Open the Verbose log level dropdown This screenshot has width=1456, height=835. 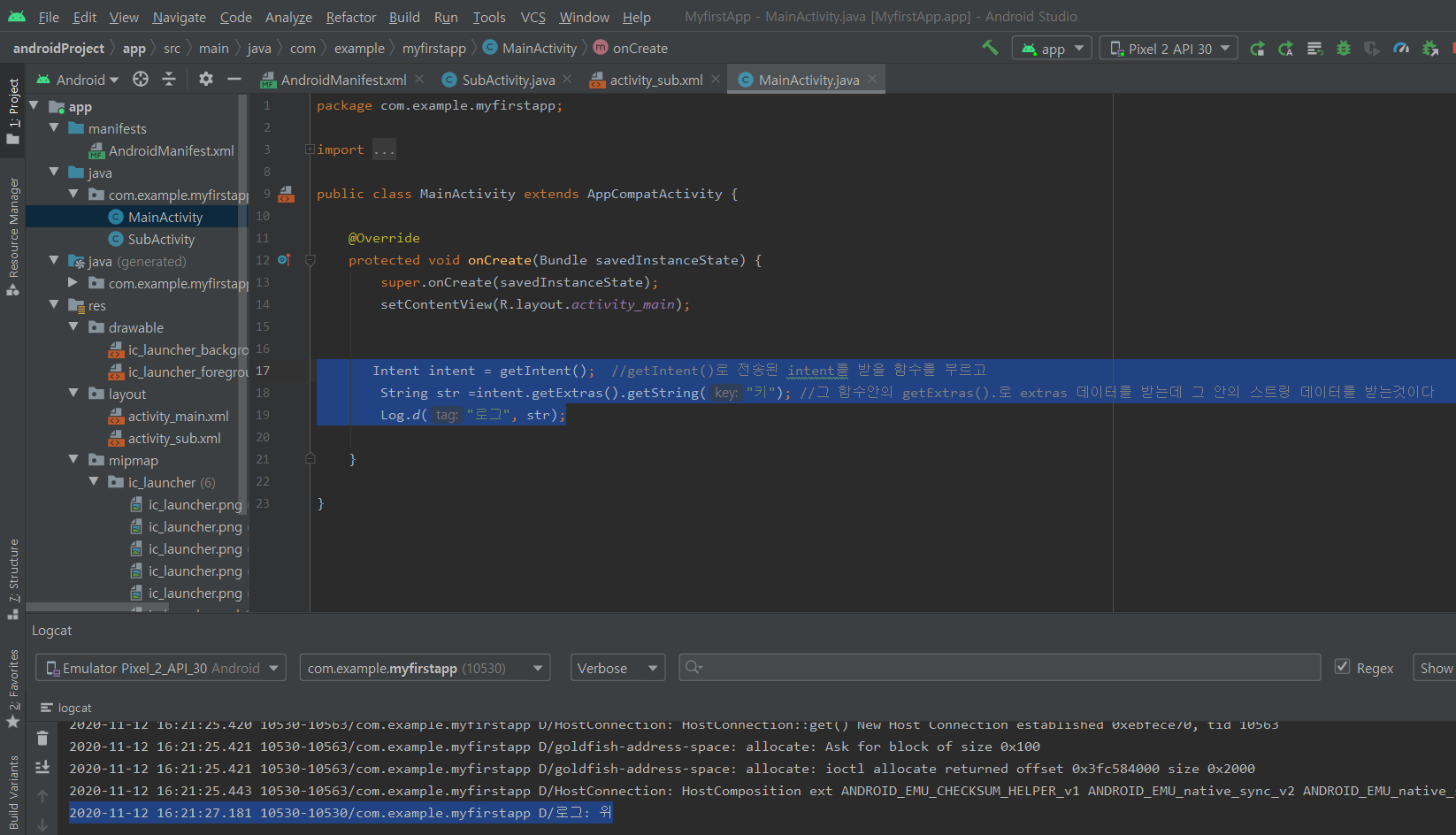coord(617,668)
